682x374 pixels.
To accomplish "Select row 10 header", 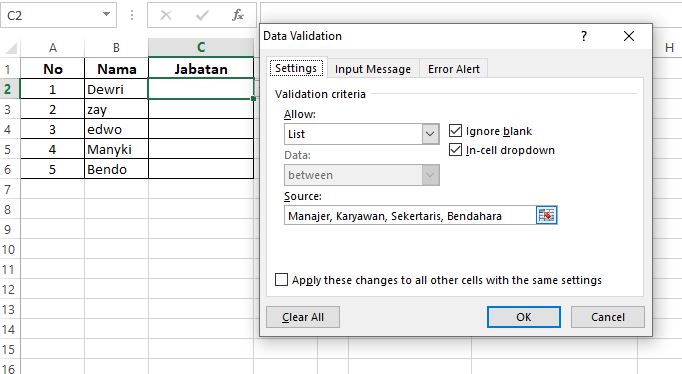I will tap(10, 249).
